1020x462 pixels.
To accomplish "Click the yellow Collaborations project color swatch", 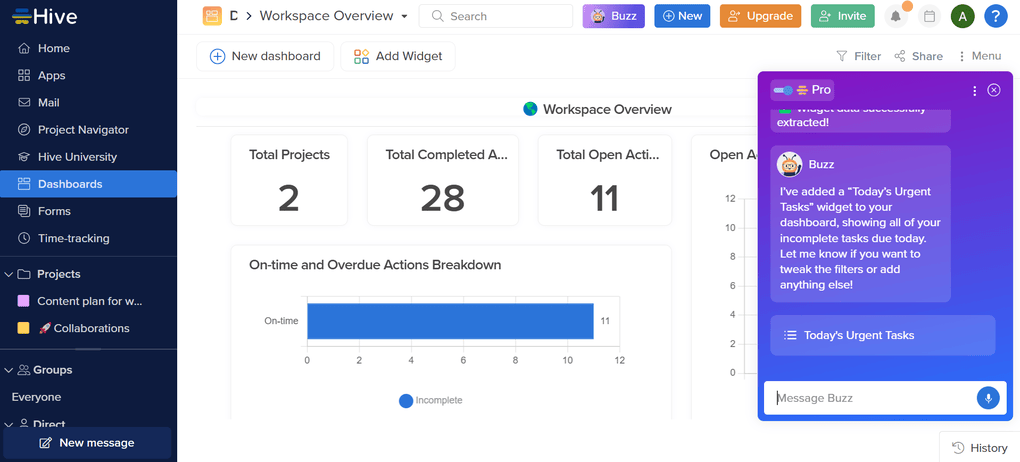I will tap(24, 328).
